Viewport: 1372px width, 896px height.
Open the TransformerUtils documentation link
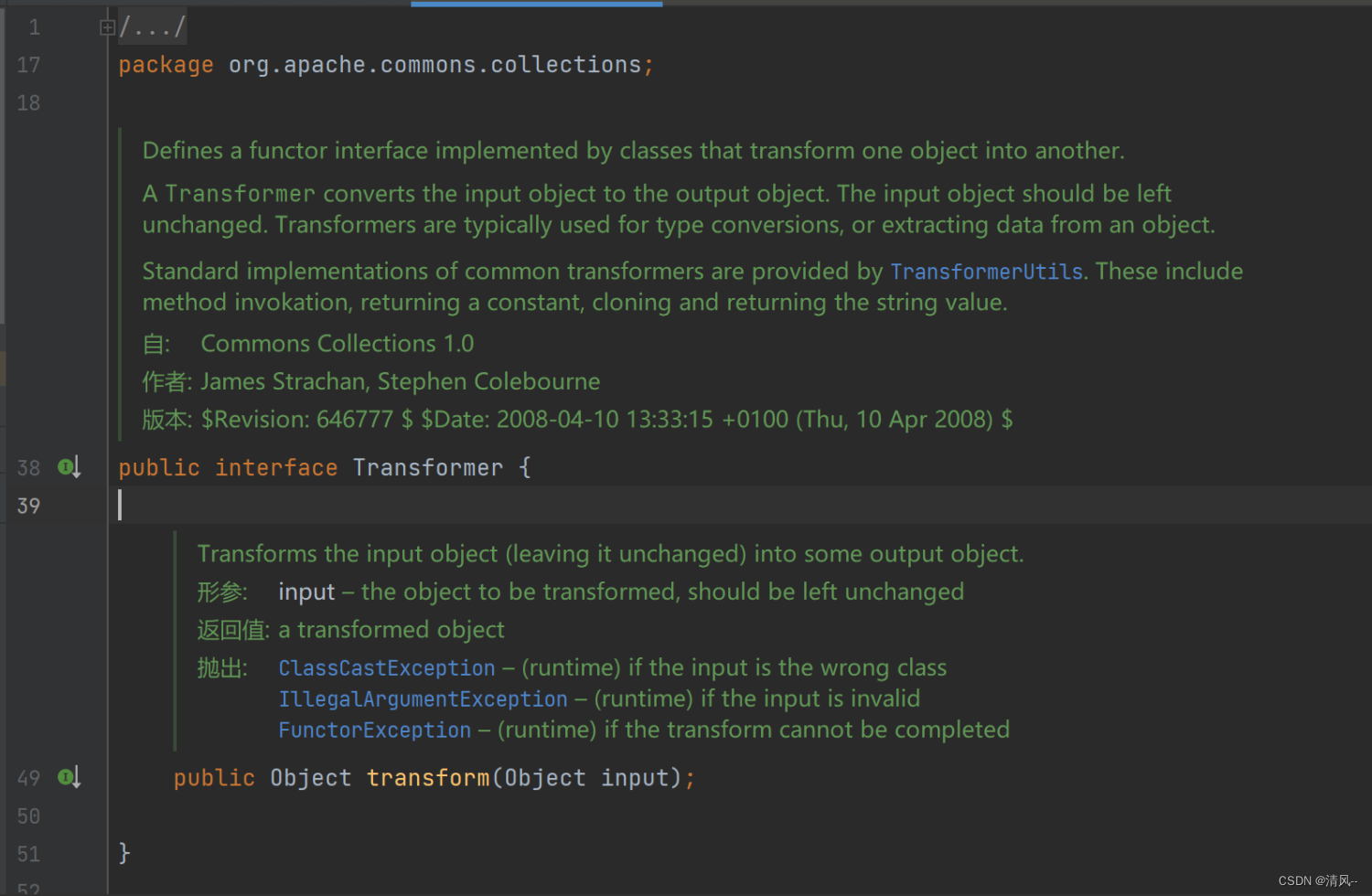tap(987, 272)
